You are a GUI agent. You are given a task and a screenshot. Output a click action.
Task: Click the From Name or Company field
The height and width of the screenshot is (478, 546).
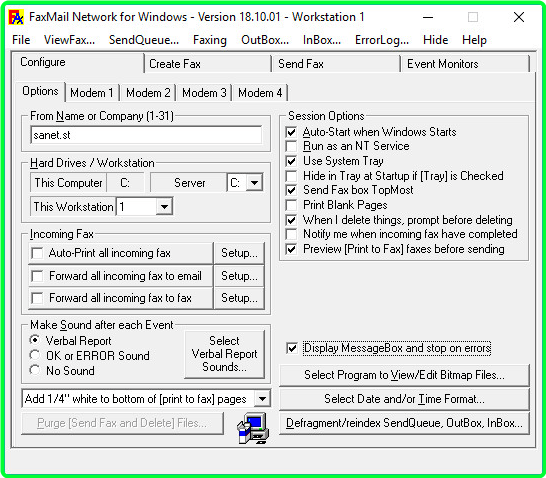(x=146, y=135)
